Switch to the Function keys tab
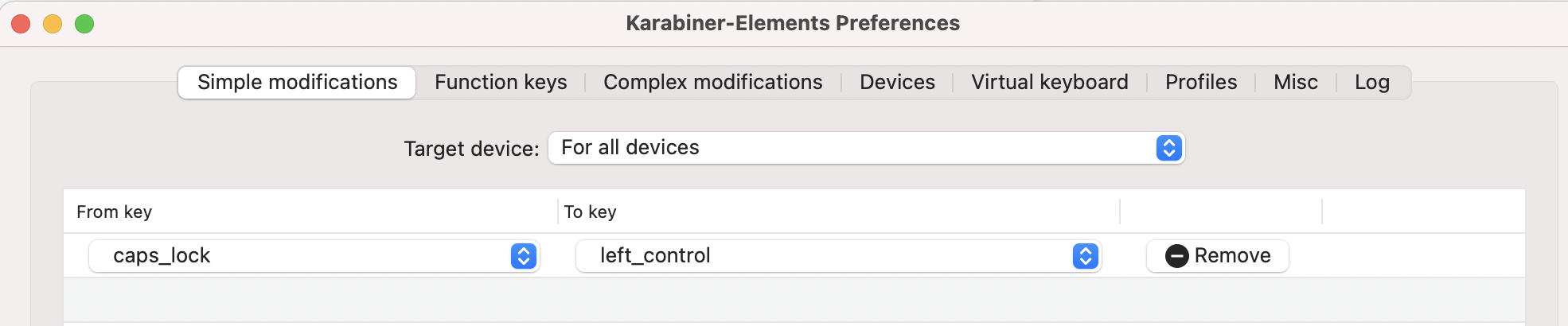This screenshot has width=1568, height=326. point(501,83)
